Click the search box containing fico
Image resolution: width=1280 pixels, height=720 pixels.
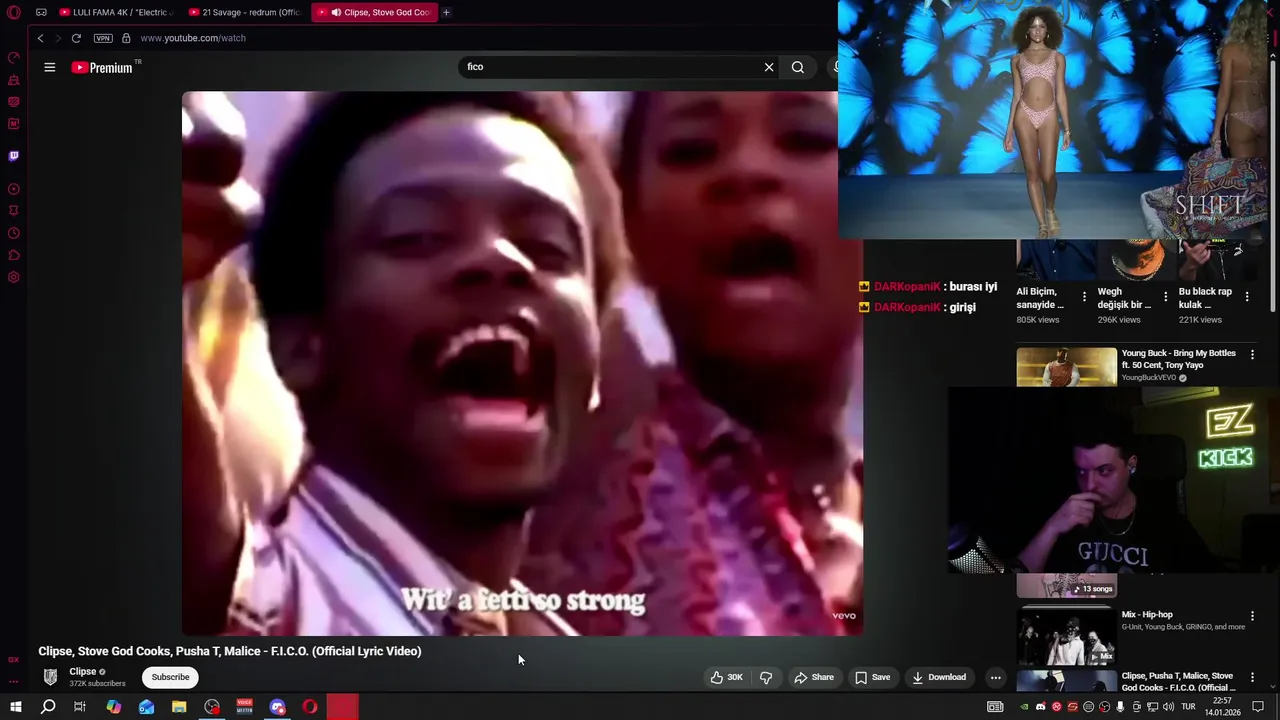(610, 67)
